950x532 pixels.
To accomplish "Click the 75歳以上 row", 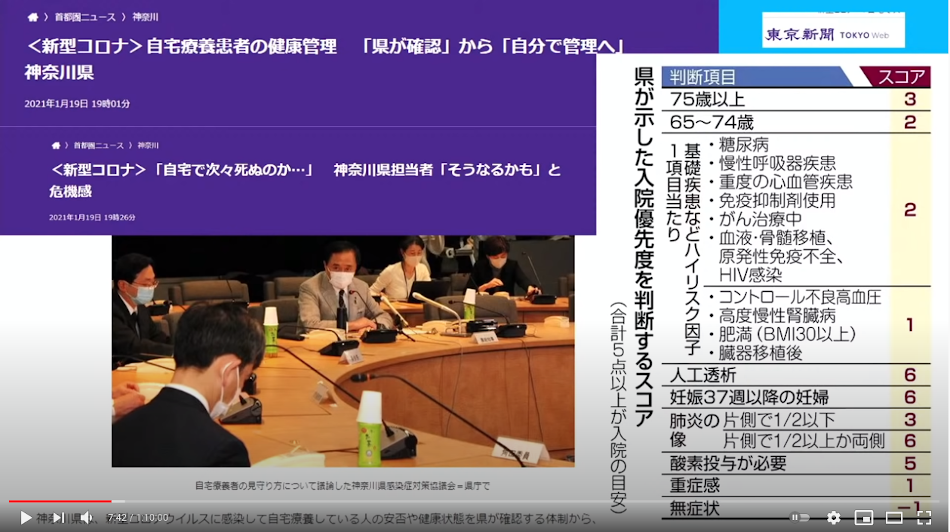I will (796, 99).
